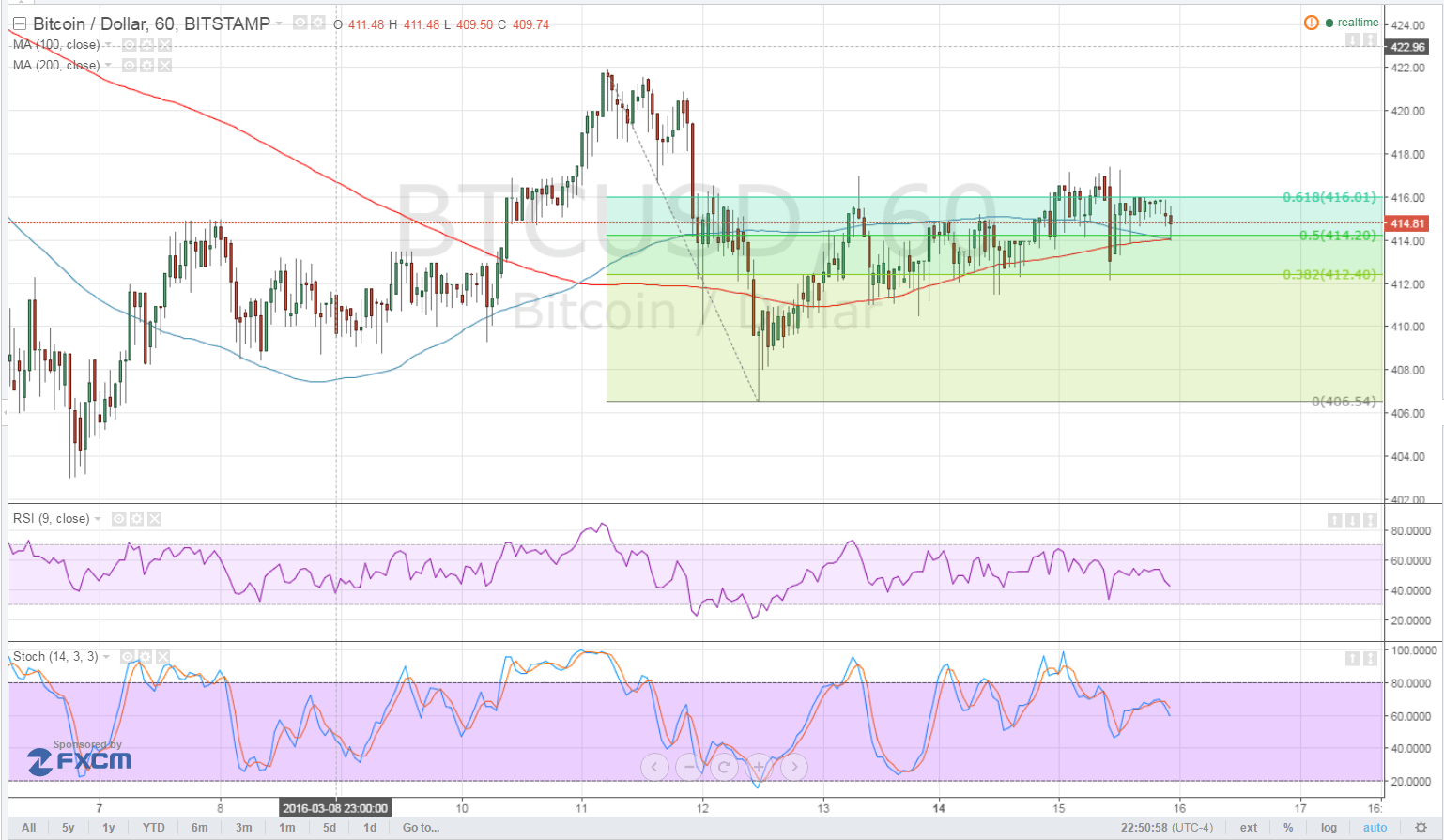1444x840 pixels.
Task: Select the 1m time range
Action: 287,828
